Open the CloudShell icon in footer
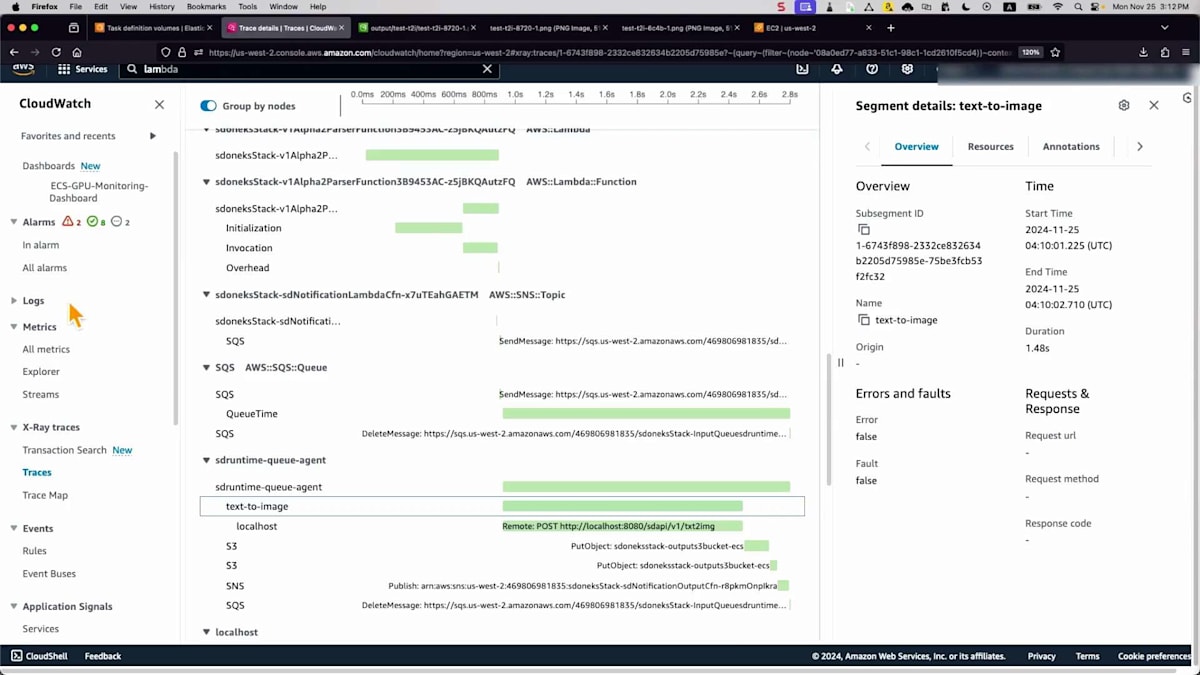 point(16,656)
